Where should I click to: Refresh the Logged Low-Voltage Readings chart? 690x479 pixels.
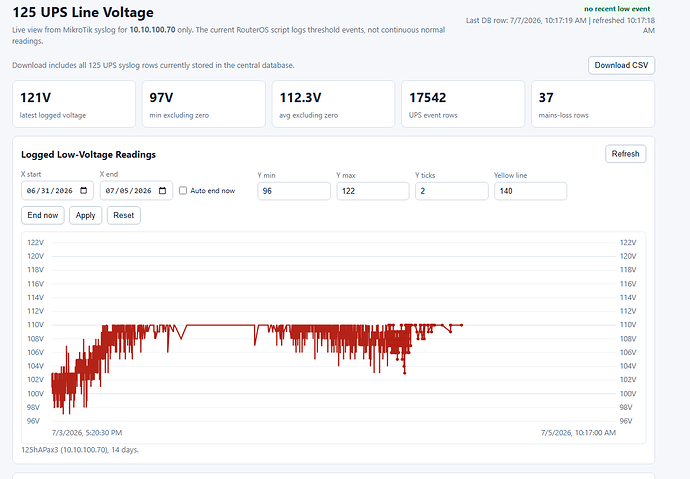[x=625, y=154]
